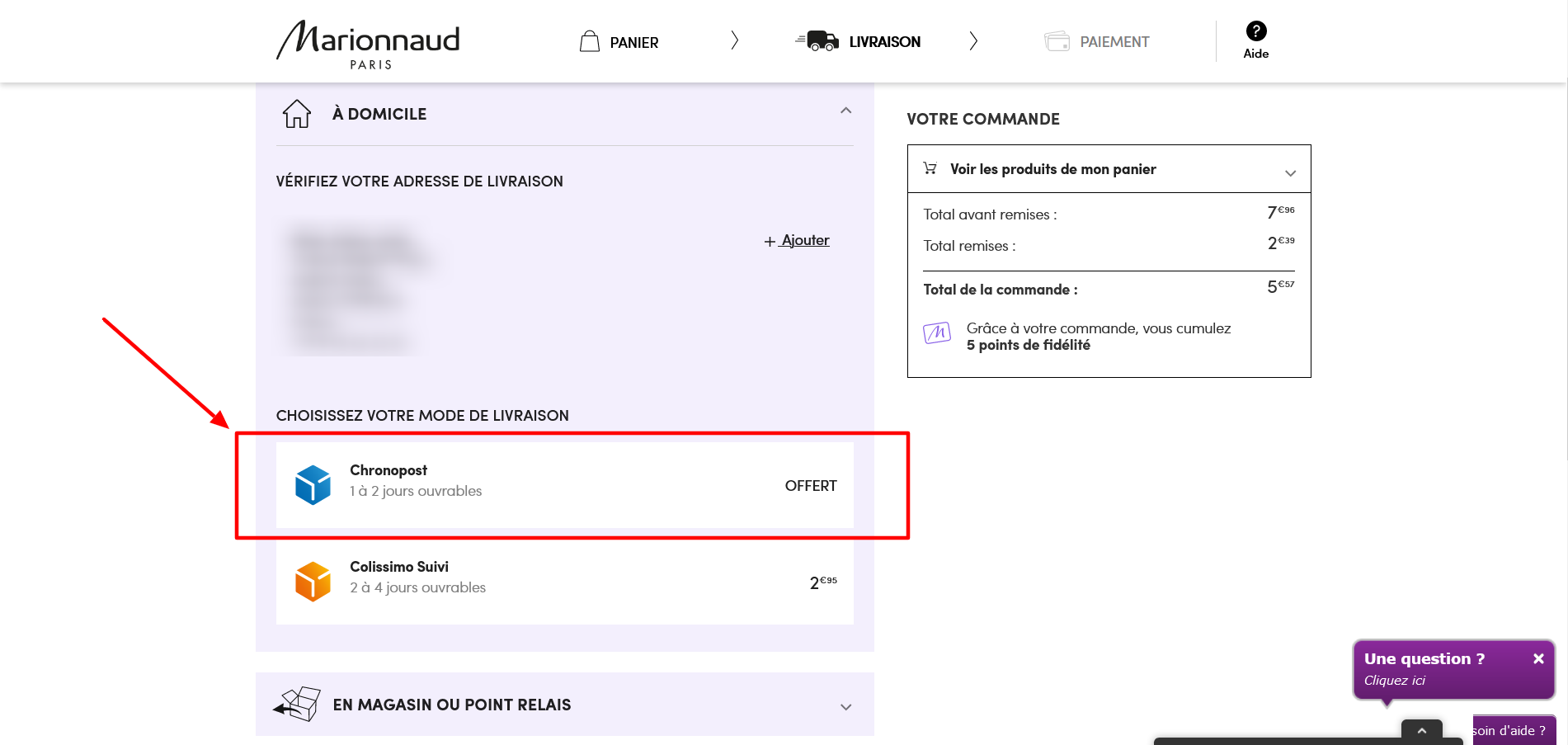This screenshot has height=745, width=1568.
Task: Collapse the À Domicile section
Action: pyautogui.click(x=845, y=111)
